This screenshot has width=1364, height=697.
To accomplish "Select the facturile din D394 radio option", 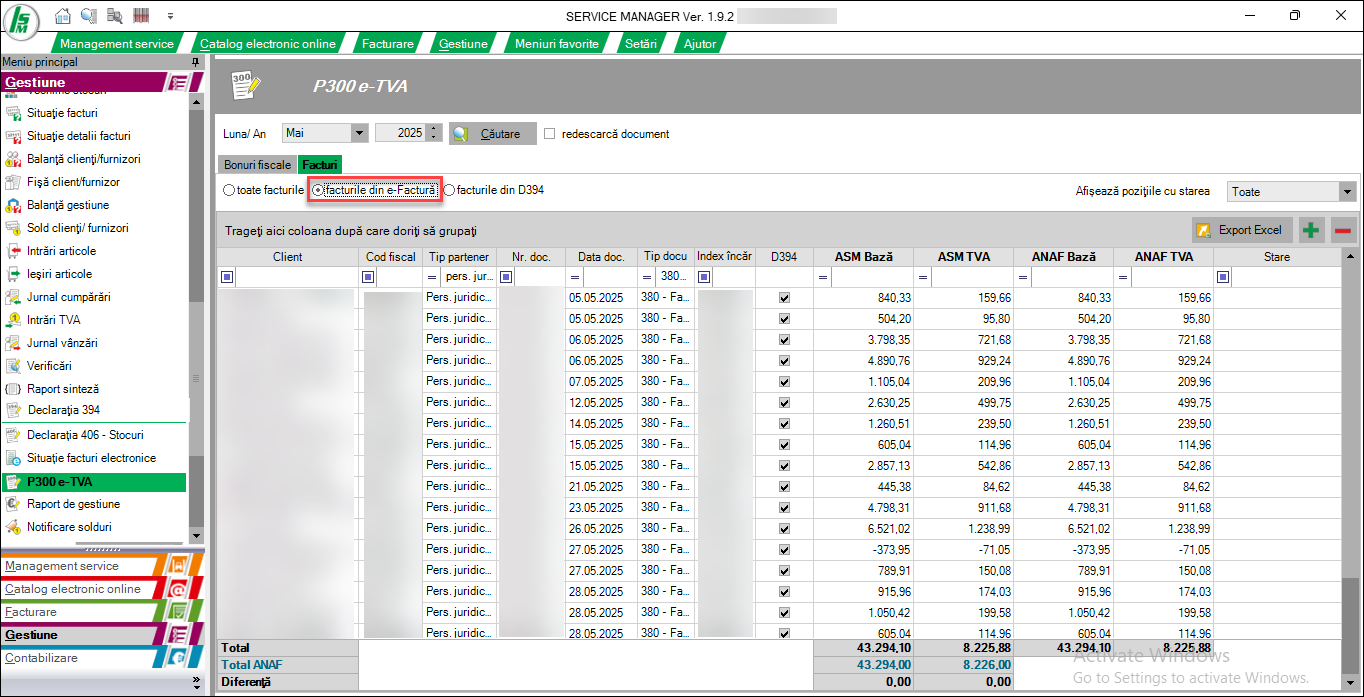I will [x=450, y=190].
